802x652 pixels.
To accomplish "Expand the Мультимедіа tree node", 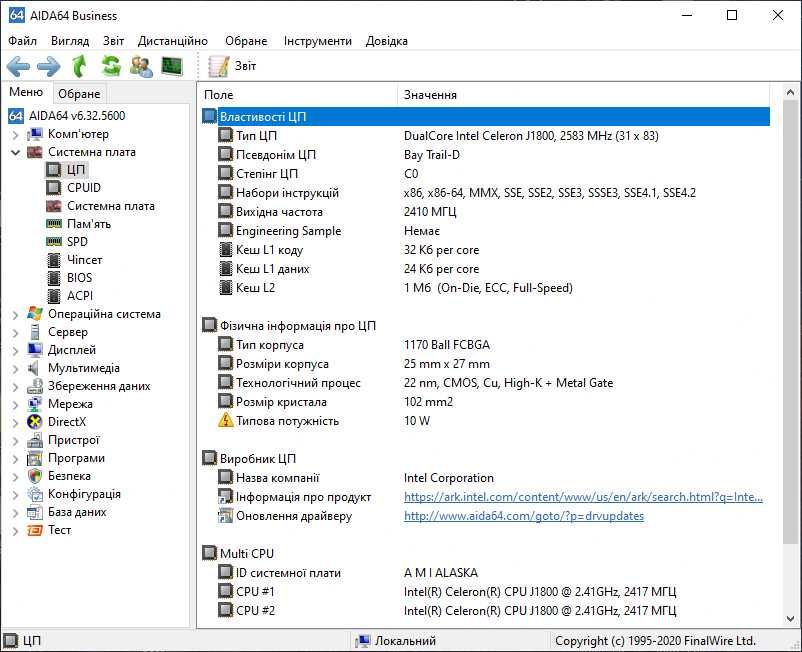I will click(15, 368).
